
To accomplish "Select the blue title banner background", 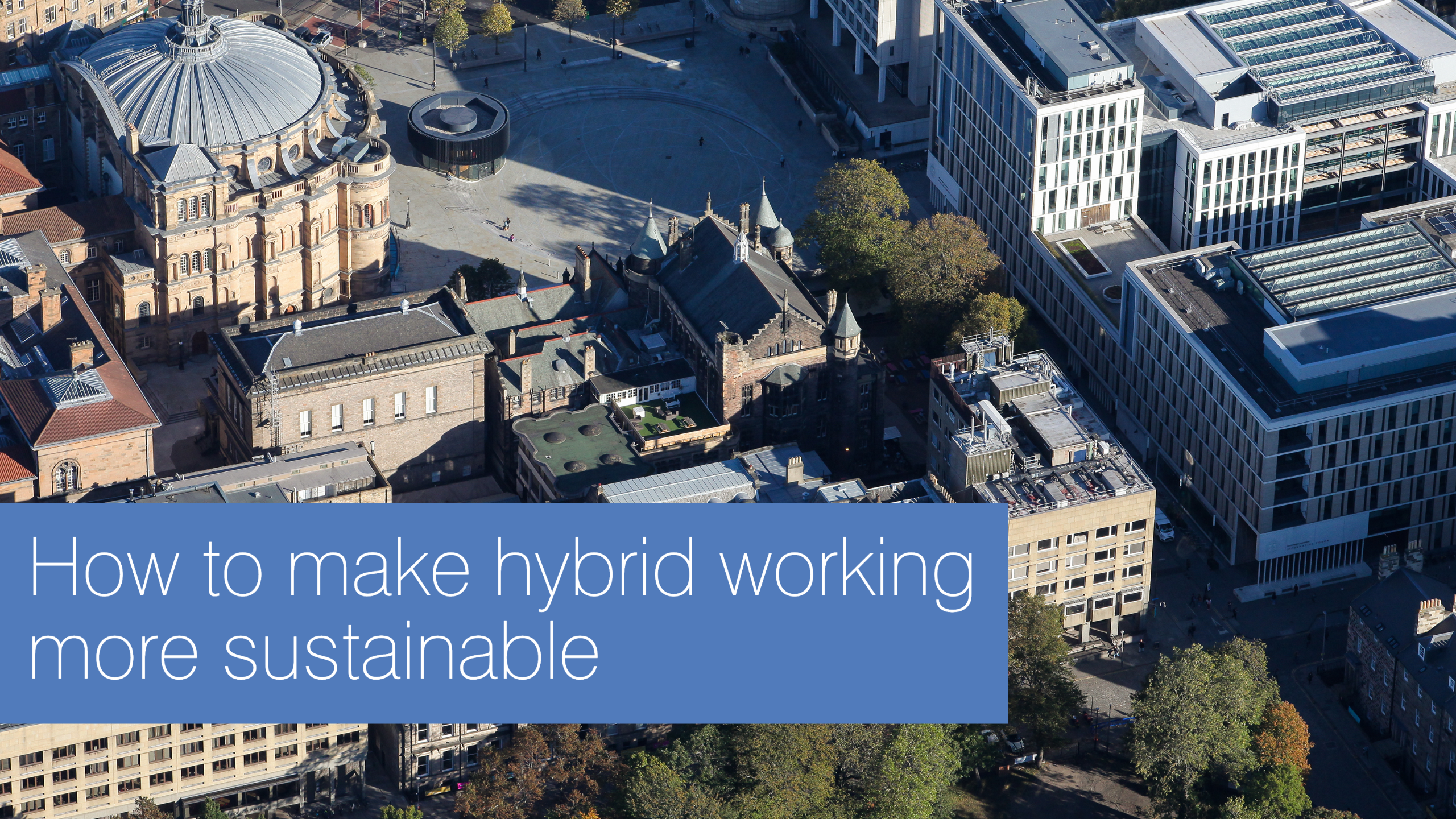I will pyautogui.click(x=796, y=671).
